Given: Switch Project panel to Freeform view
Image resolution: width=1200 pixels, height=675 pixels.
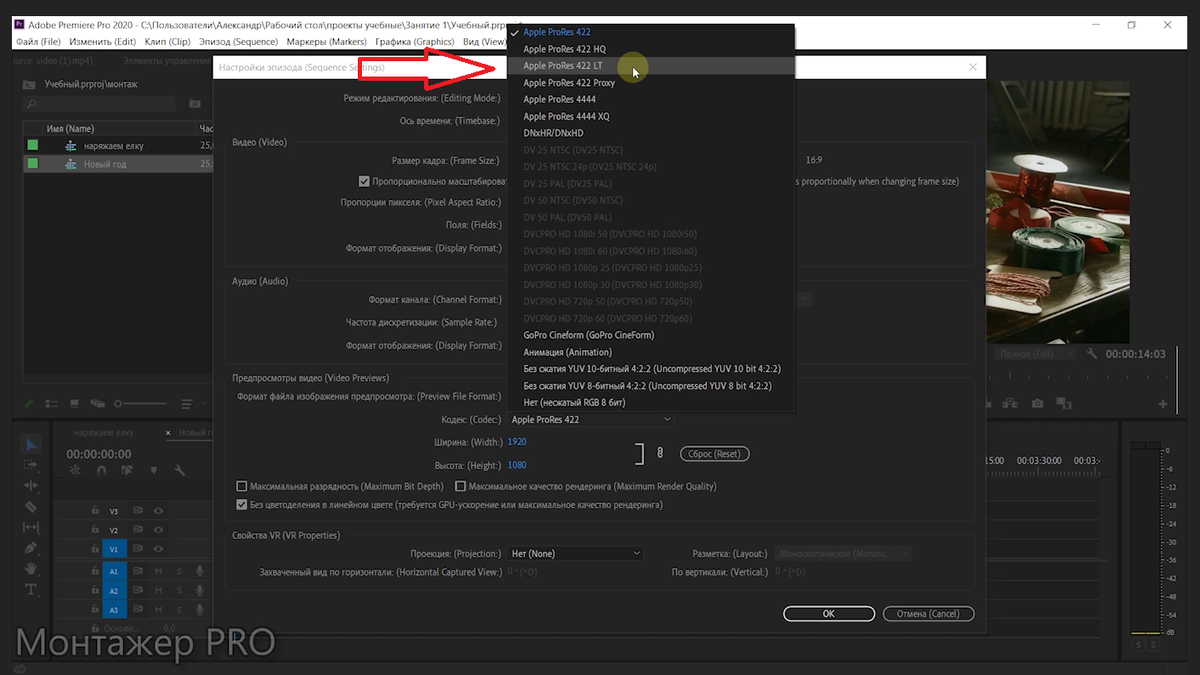Looking at the screenshot, I should (x=98, y=404).
